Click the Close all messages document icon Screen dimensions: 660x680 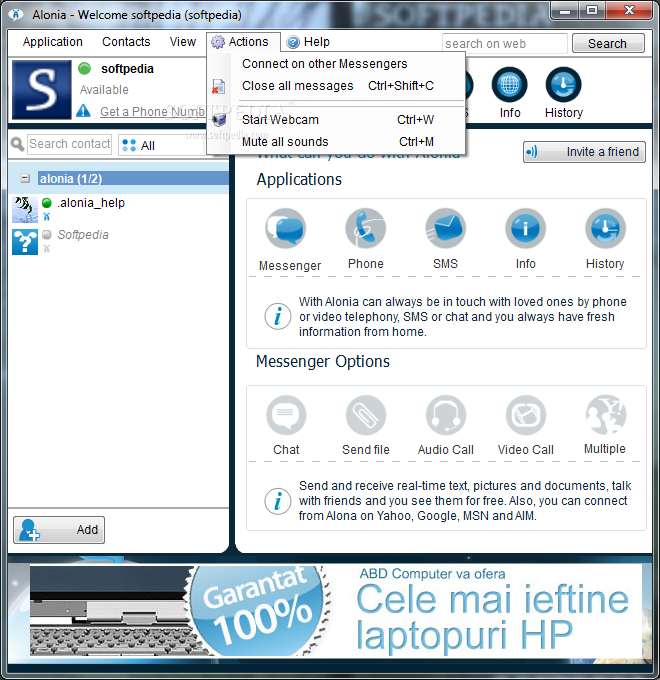[218, 86]
